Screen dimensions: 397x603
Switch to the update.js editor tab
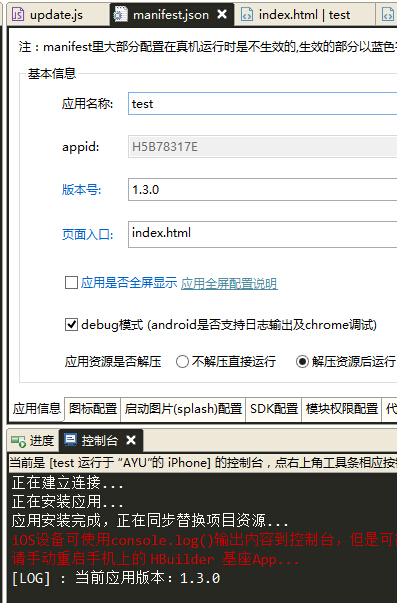[x=58, y=15]
